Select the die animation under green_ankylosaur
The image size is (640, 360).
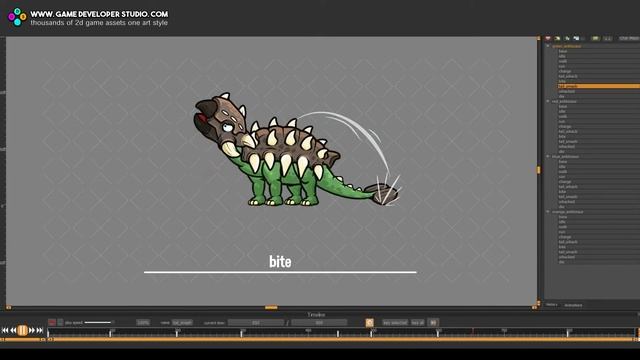tap(562, 96)
